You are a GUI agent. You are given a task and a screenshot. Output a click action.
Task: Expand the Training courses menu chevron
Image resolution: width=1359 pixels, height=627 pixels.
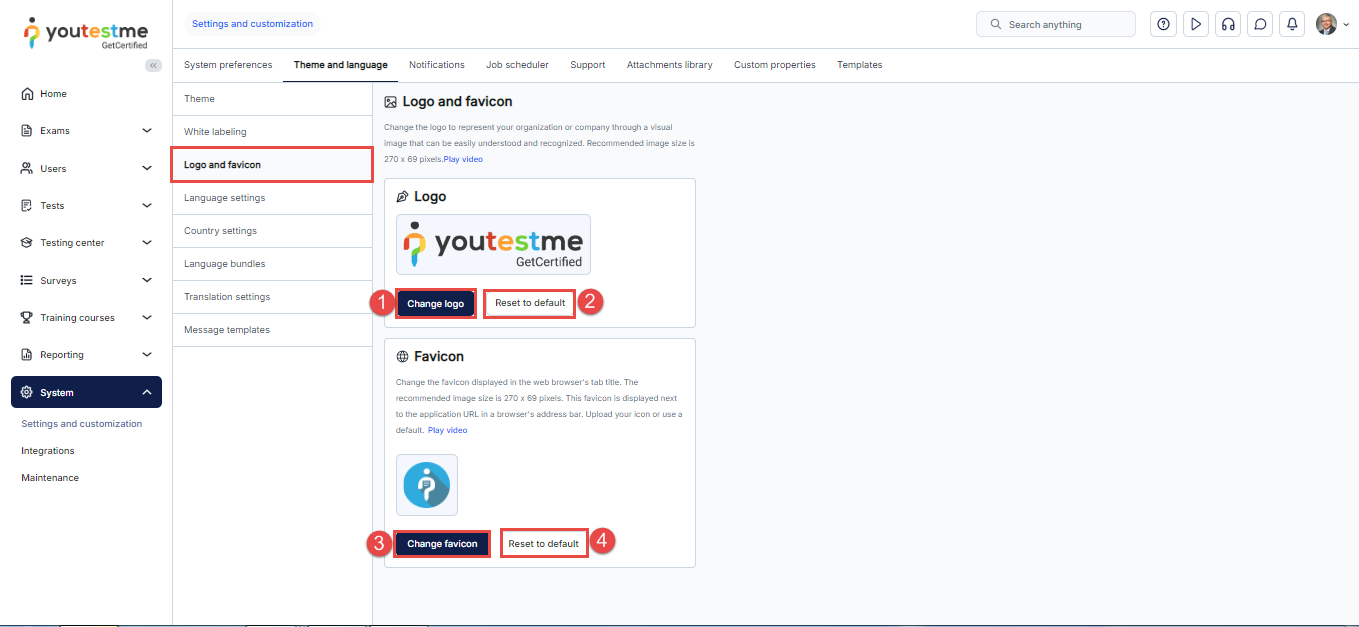click(x=147, y=317)
